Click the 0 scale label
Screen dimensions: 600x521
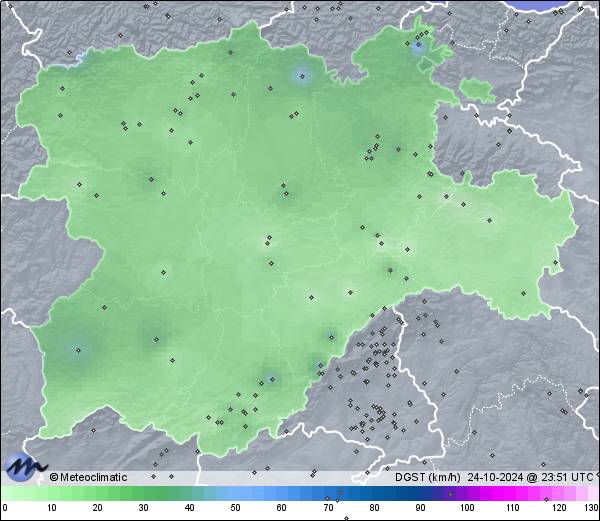[5, 508]
